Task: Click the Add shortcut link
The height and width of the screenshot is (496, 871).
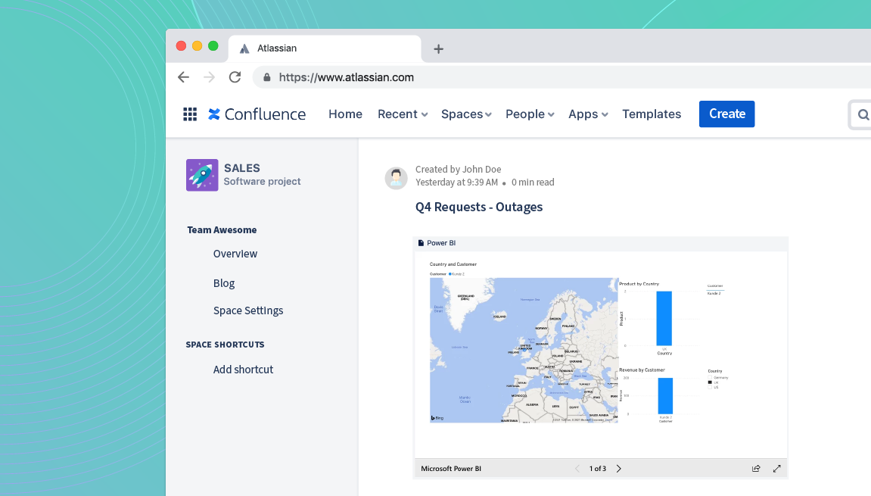Action: coord(243,369)
